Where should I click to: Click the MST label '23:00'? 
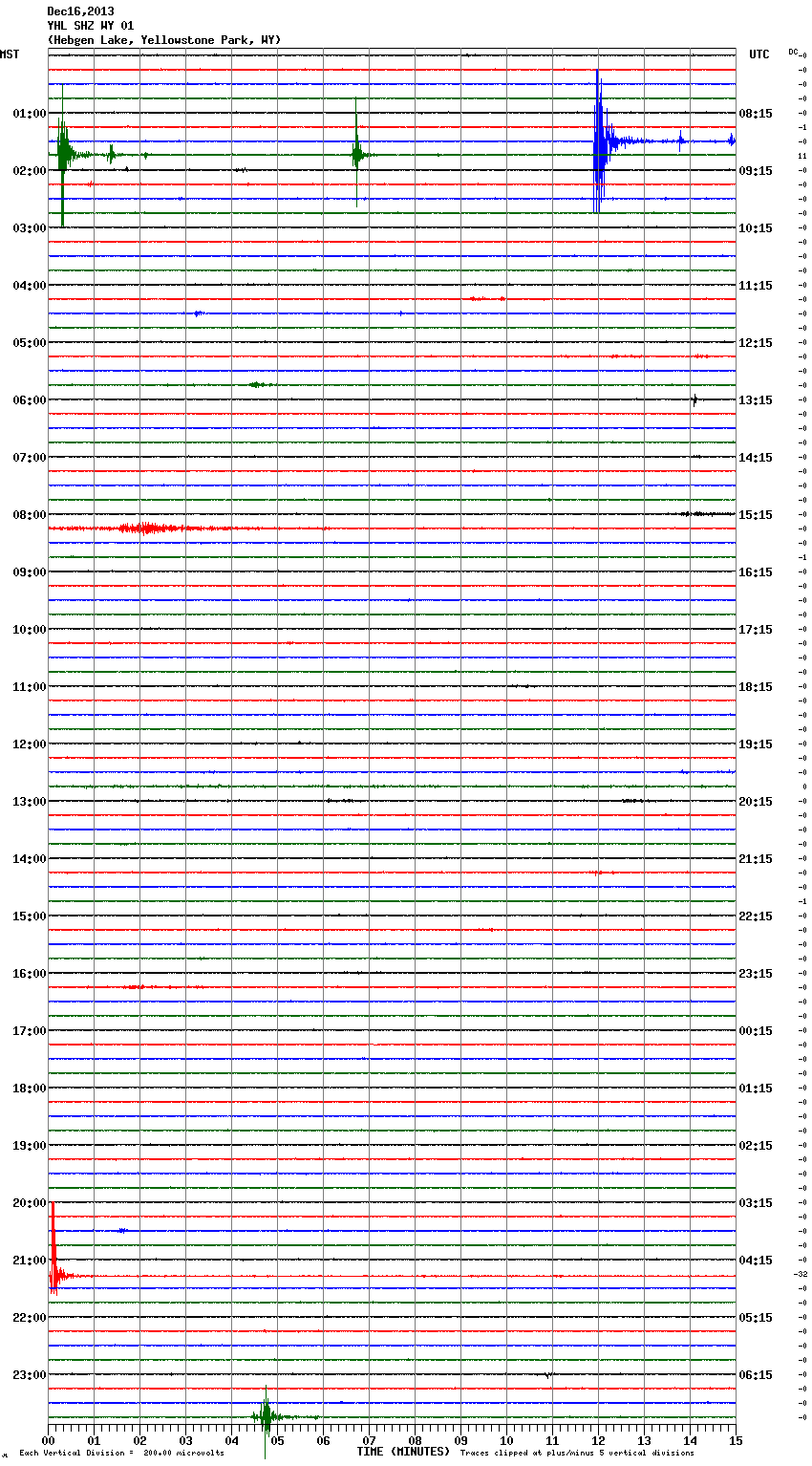point(29,1375)
